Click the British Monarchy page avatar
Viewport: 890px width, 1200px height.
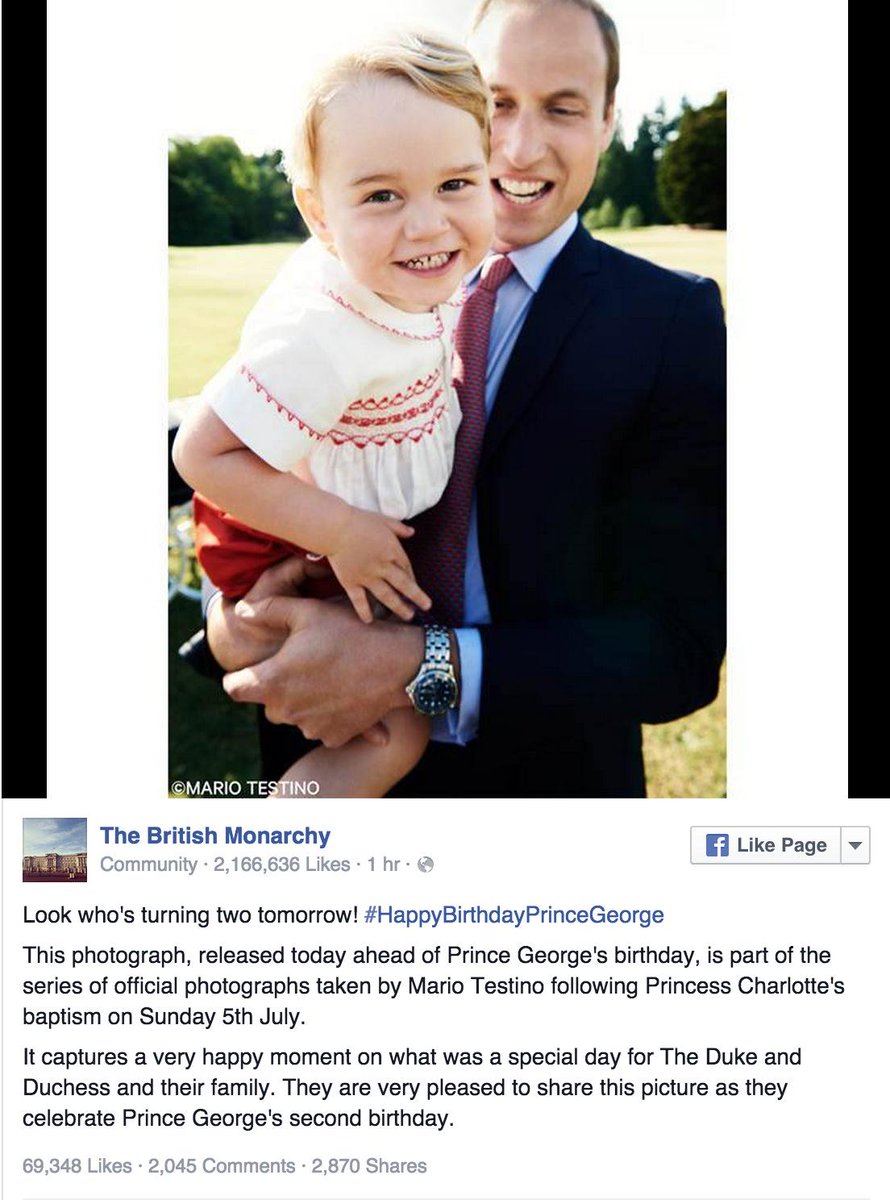55,850
